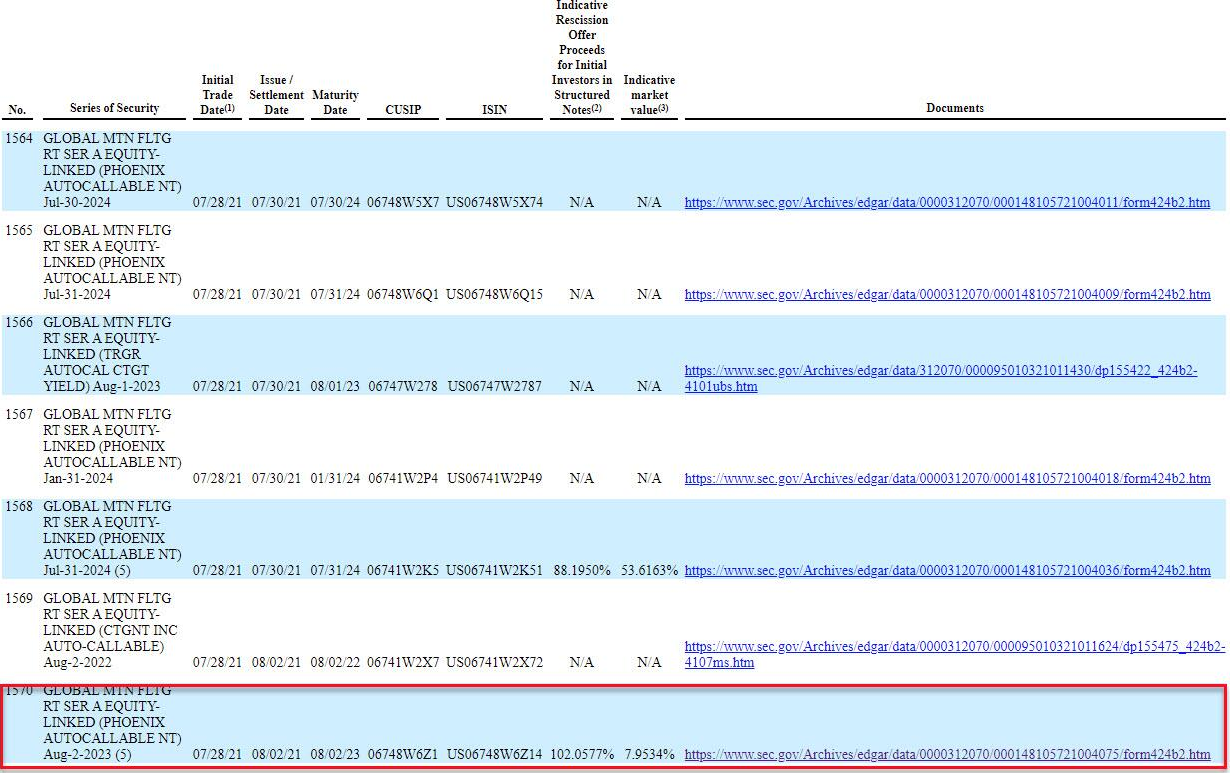Click the Maturity Date column header
The width and height of the screenshot is (1230, 773).
[335, 102]
